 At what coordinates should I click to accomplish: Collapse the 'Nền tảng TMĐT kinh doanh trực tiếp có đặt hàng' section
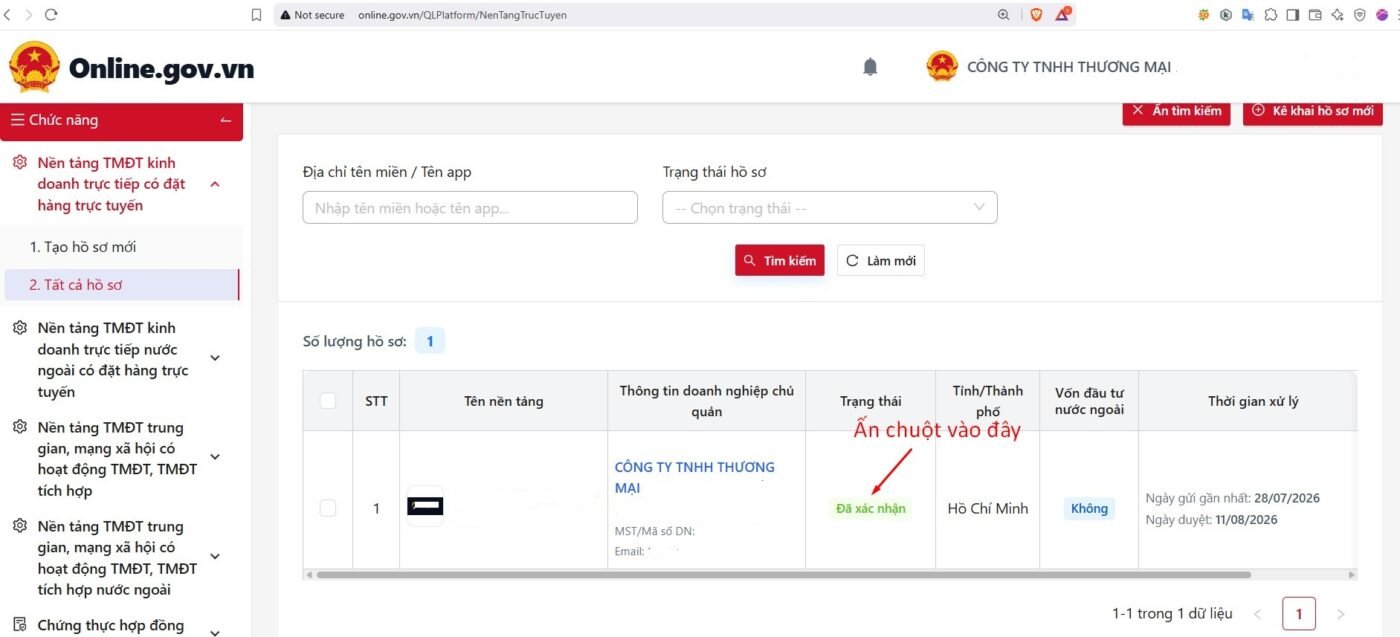coord(214,184)
